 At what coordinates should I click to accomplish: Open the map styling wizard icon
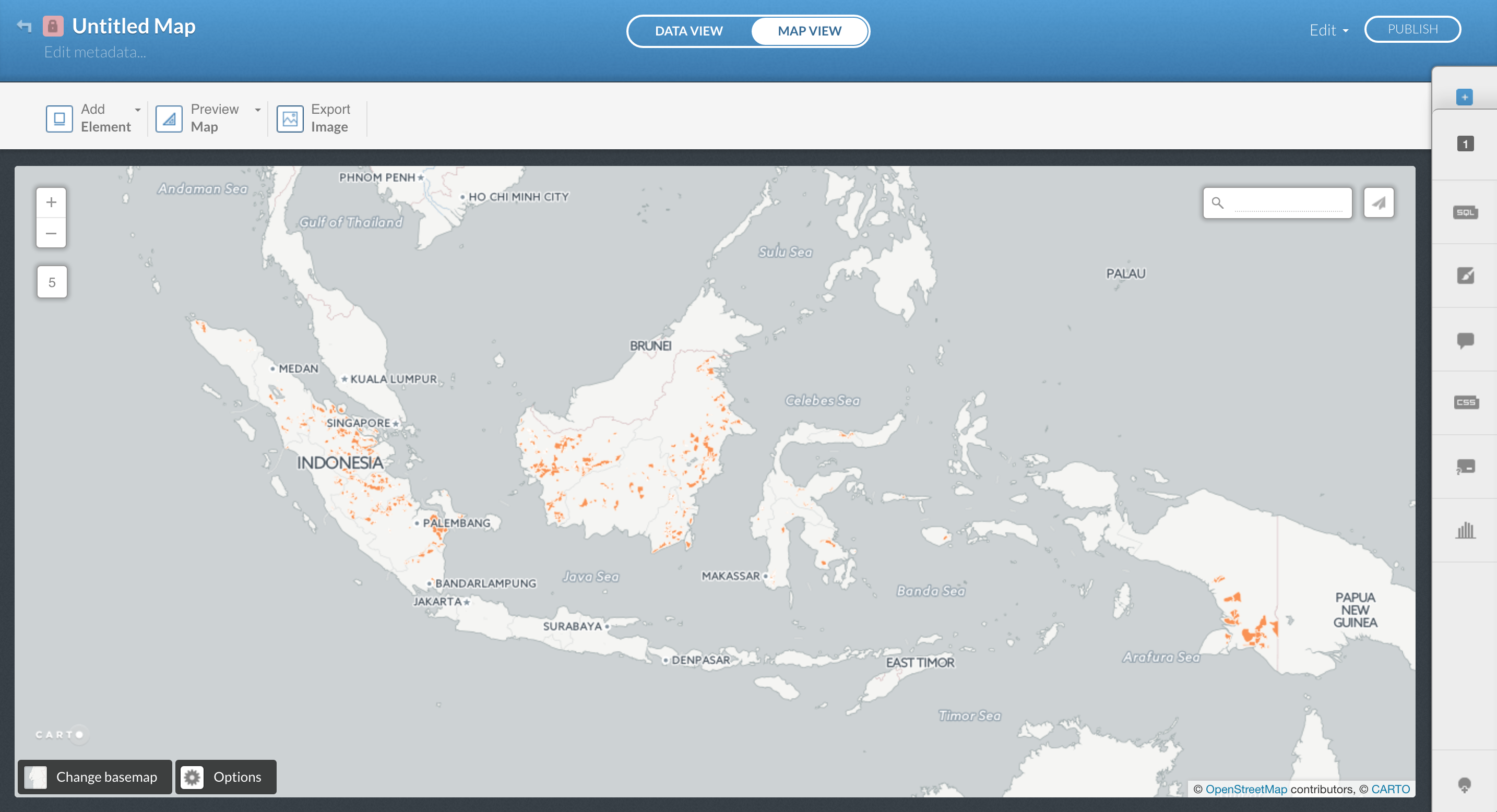(1465, 276)
